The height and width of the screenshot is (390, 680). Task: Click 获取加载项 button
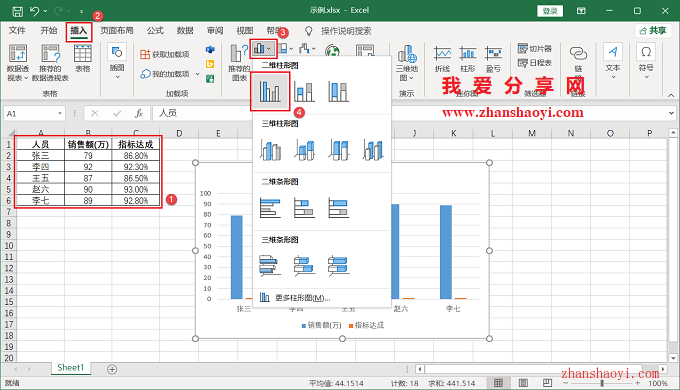pyautogui.click(x=165, y=54)
